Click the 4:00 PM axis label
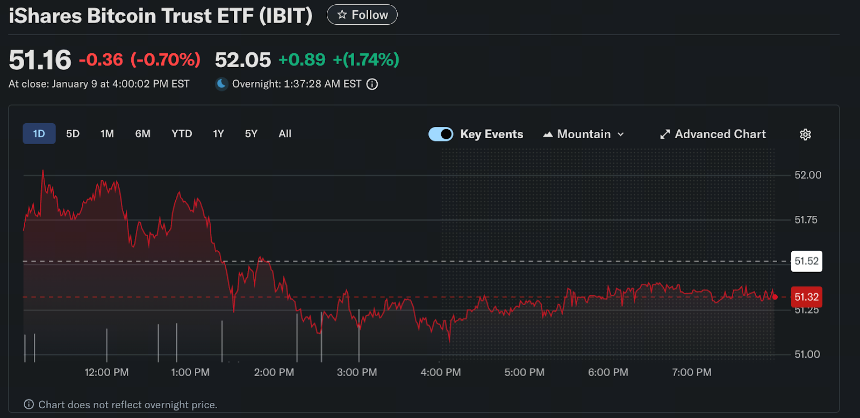The width and height of the screenshot is (860, 418). pyautogui.click(x=443, y=372)
